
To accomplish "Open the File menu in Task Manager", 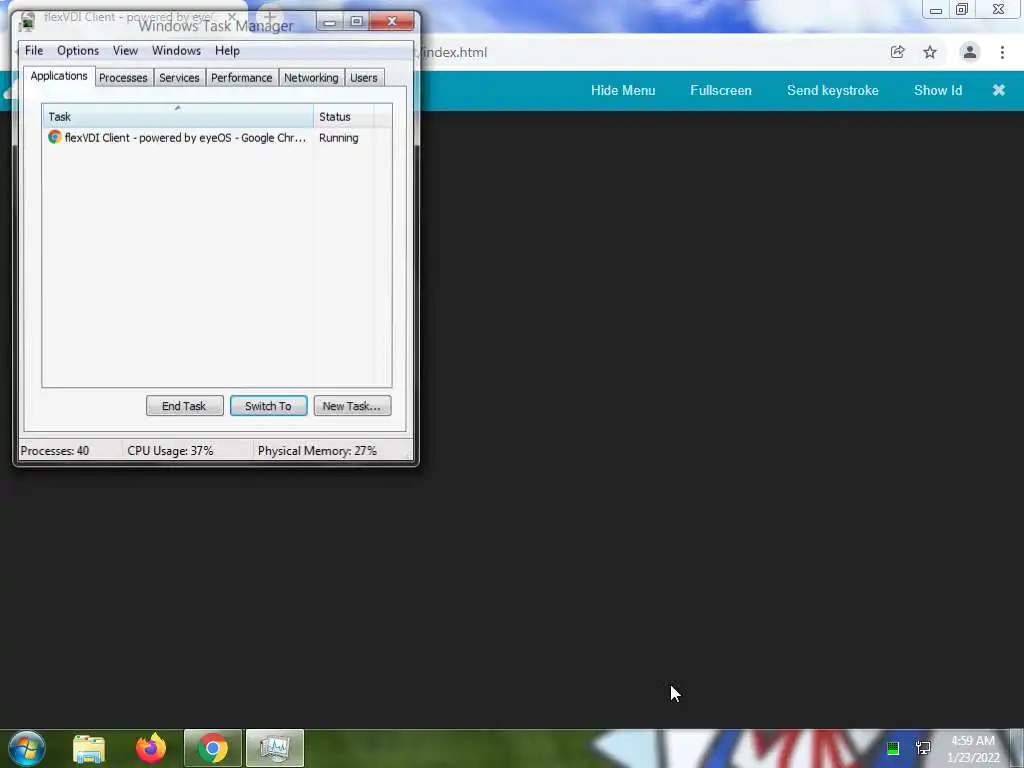I will point(34,50).
